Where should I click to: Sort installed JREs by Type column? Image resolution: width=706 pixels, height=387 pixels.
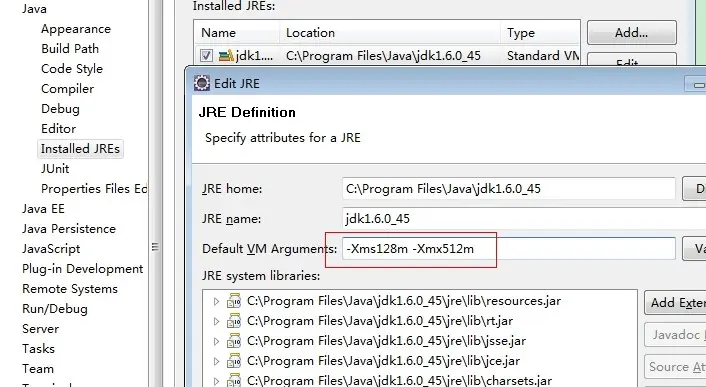click(x=540, y=33)
